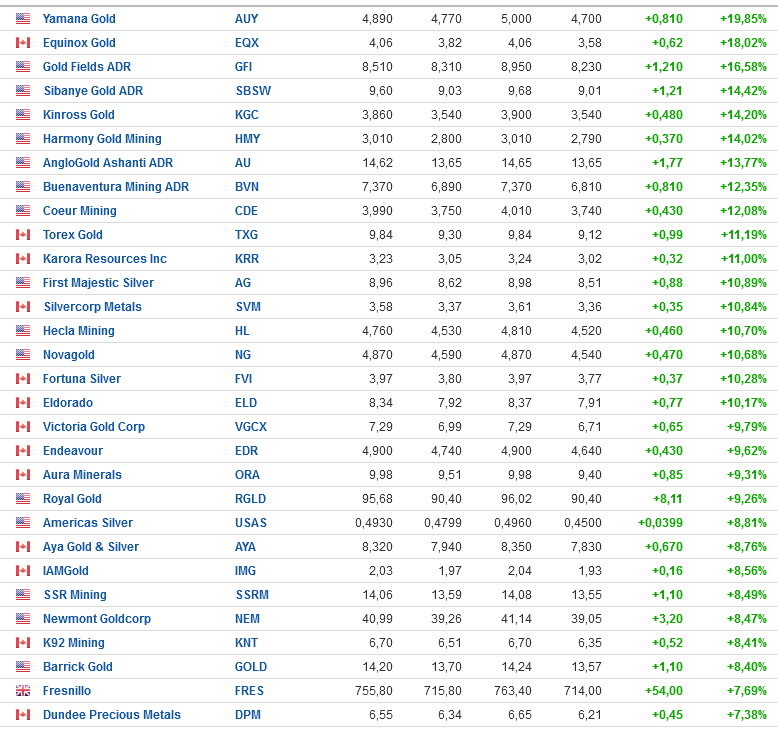This screenshot has width=778, height=729.
Task: Open Victoria Gold Corp details
Action: click(94, 426)
